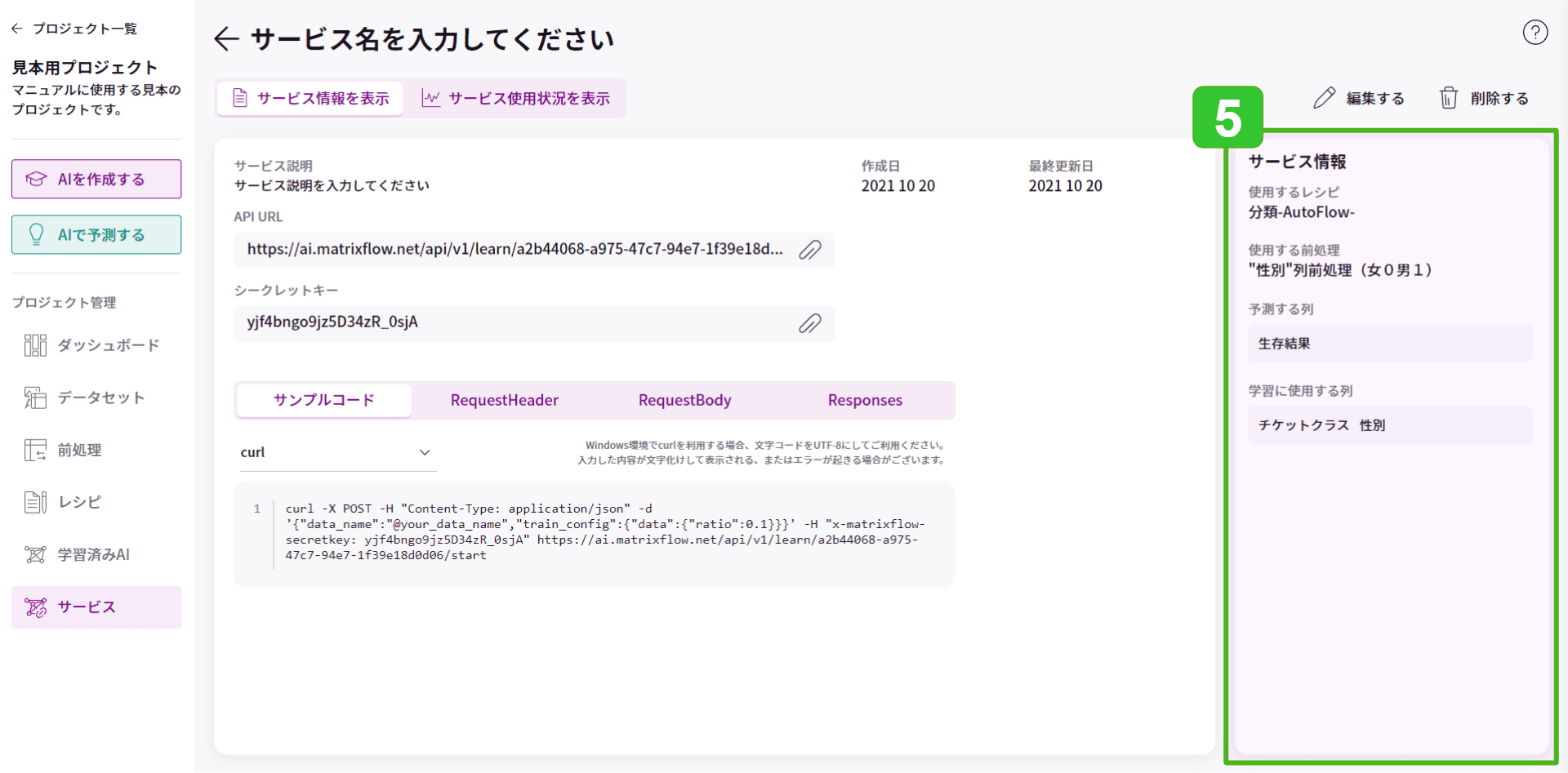
Task: Click the 編集する button
Action: coord(1359,98)
